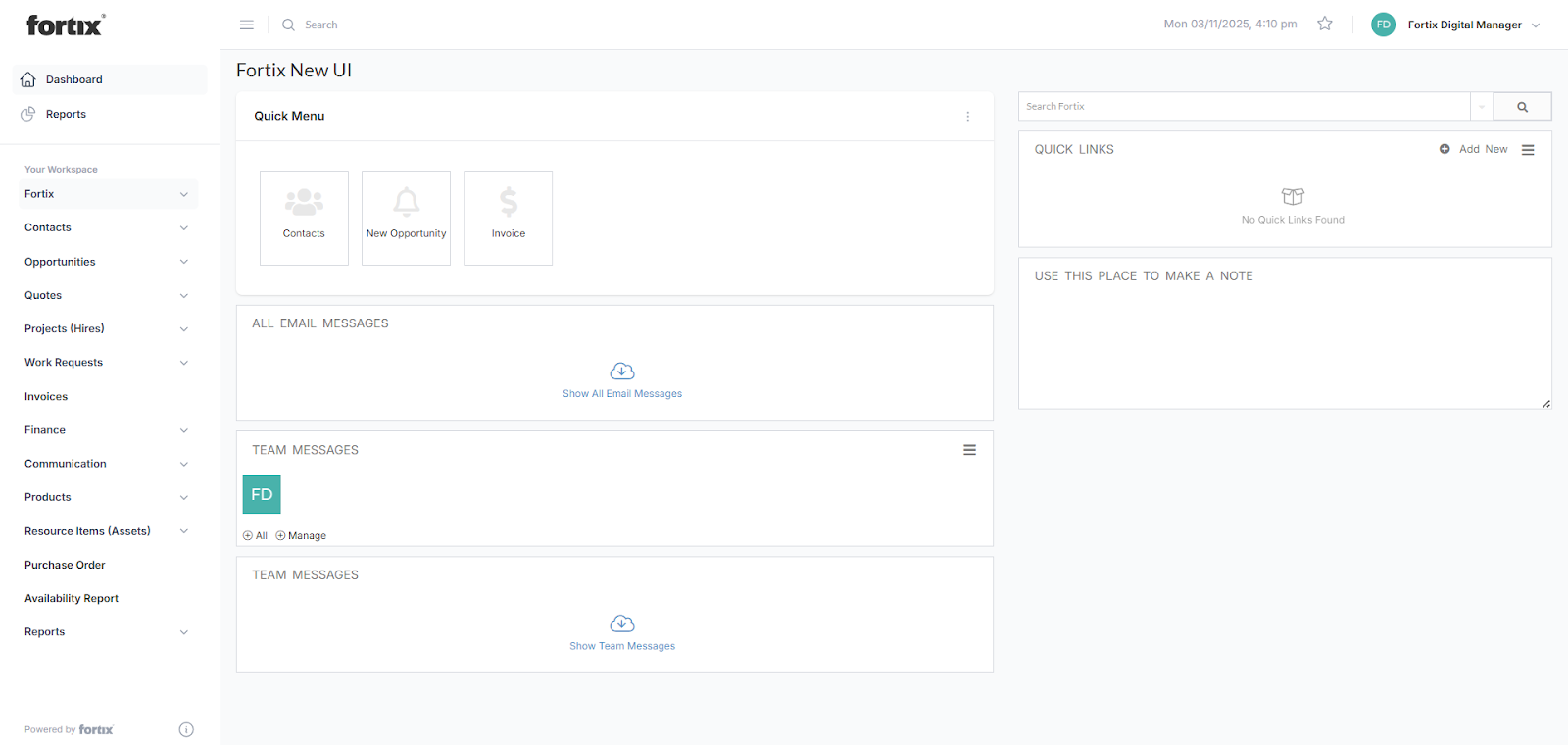Screen dimensions: 1568x745
Task: Open the Invoice dollar tile
Action: tap(508, 218)
